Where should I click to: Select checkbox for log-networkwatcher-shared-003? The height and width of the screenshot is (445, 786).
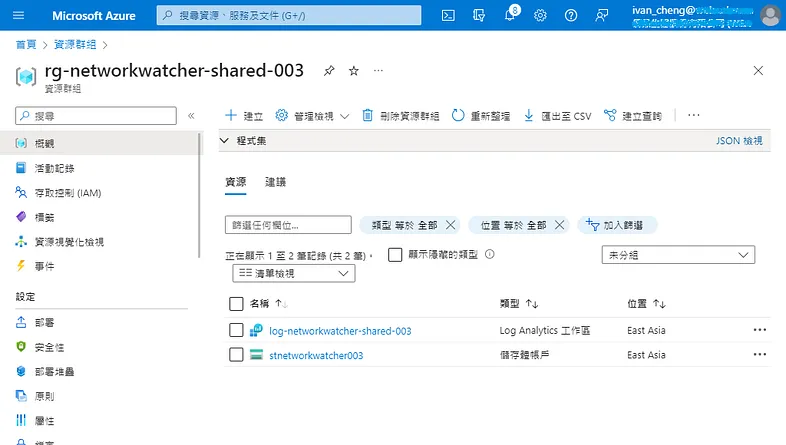(x=236, y=330)
